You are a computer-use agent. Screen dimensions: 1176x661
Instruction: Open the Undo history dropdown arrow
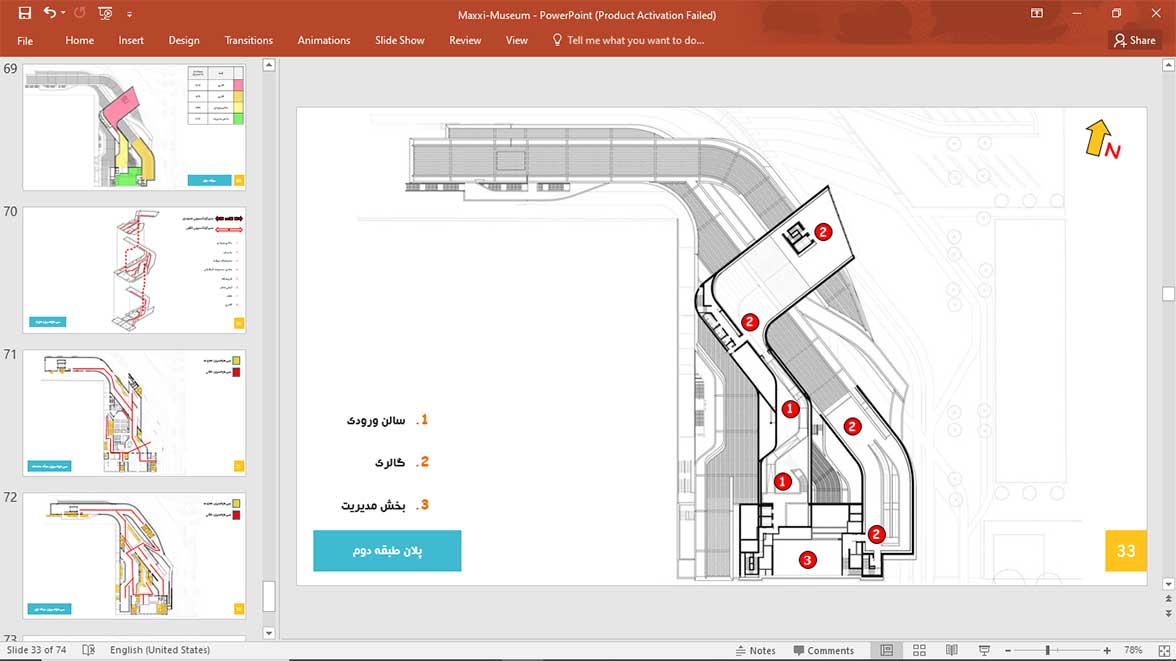[63, 13]
